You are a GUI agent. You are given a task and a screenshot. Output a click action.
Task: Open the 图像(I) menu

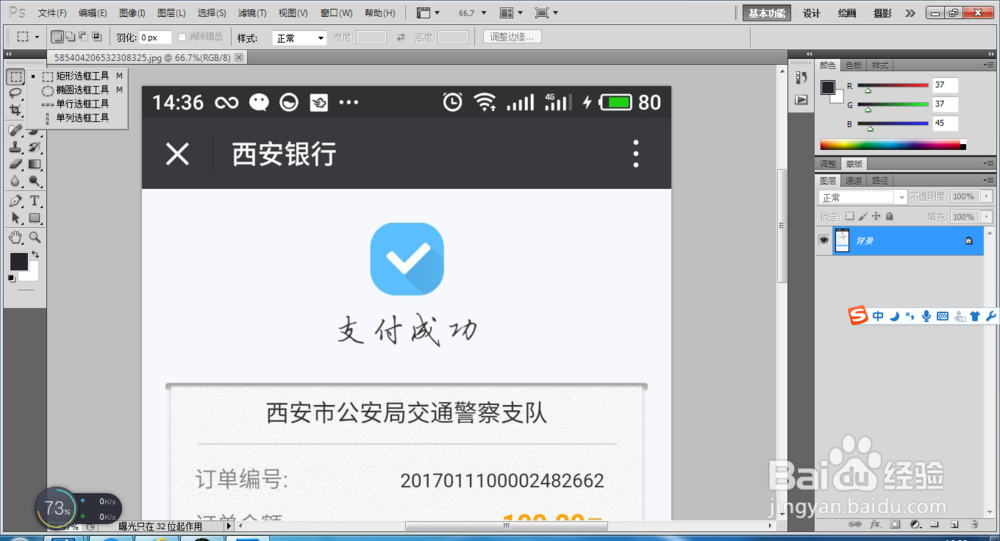132,13
